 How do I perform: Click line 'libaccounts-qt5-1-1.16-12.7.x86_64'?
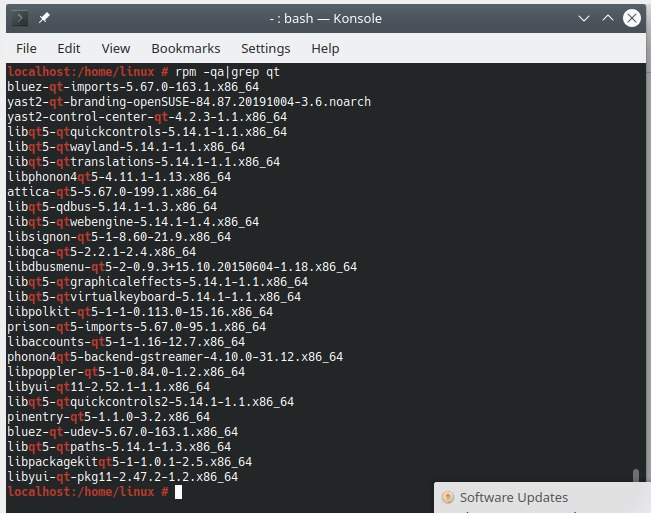pos(126,342)
